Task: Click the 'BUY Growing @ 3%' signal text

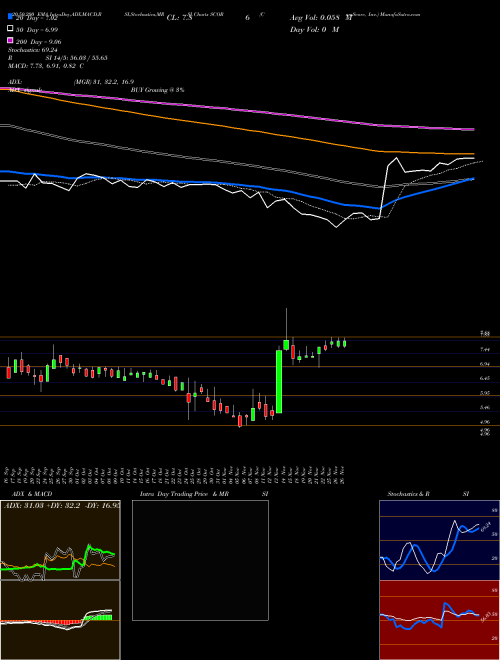Action: [157, 90]
